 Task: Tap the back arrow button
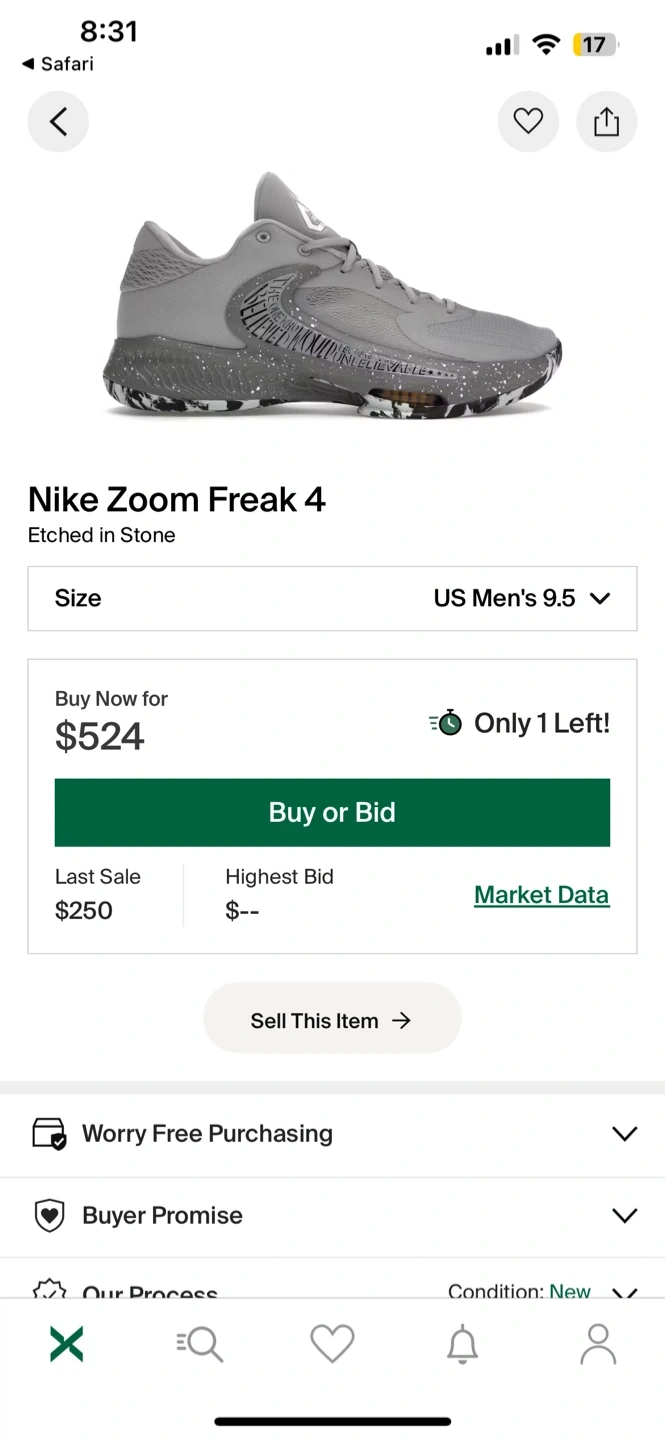coord(58,122)
